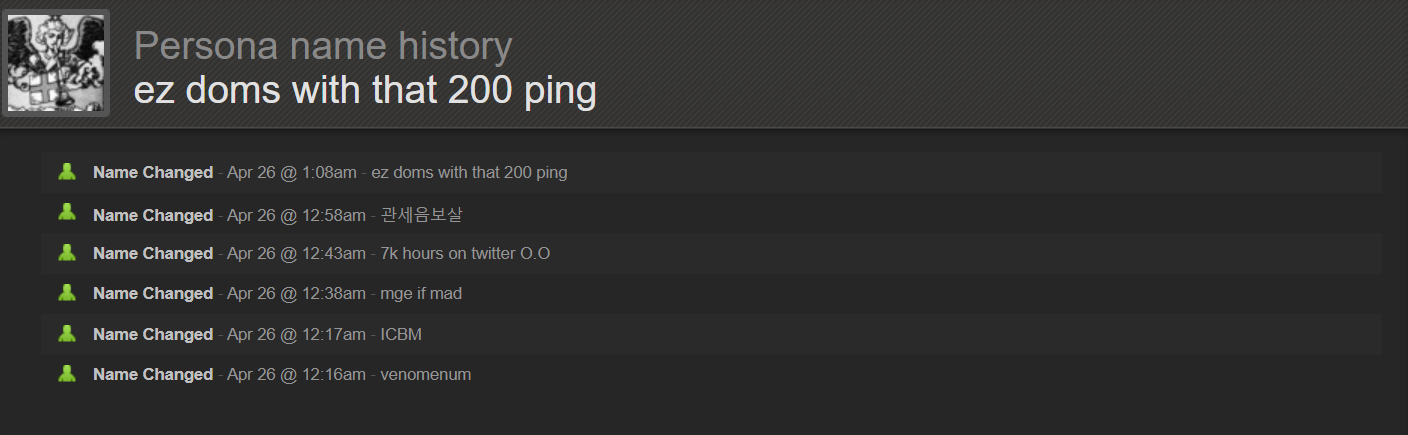Click the 'Apr 26 @ 12:16am' timestamp
This screenshot has width=1408, height=435.
296,375
